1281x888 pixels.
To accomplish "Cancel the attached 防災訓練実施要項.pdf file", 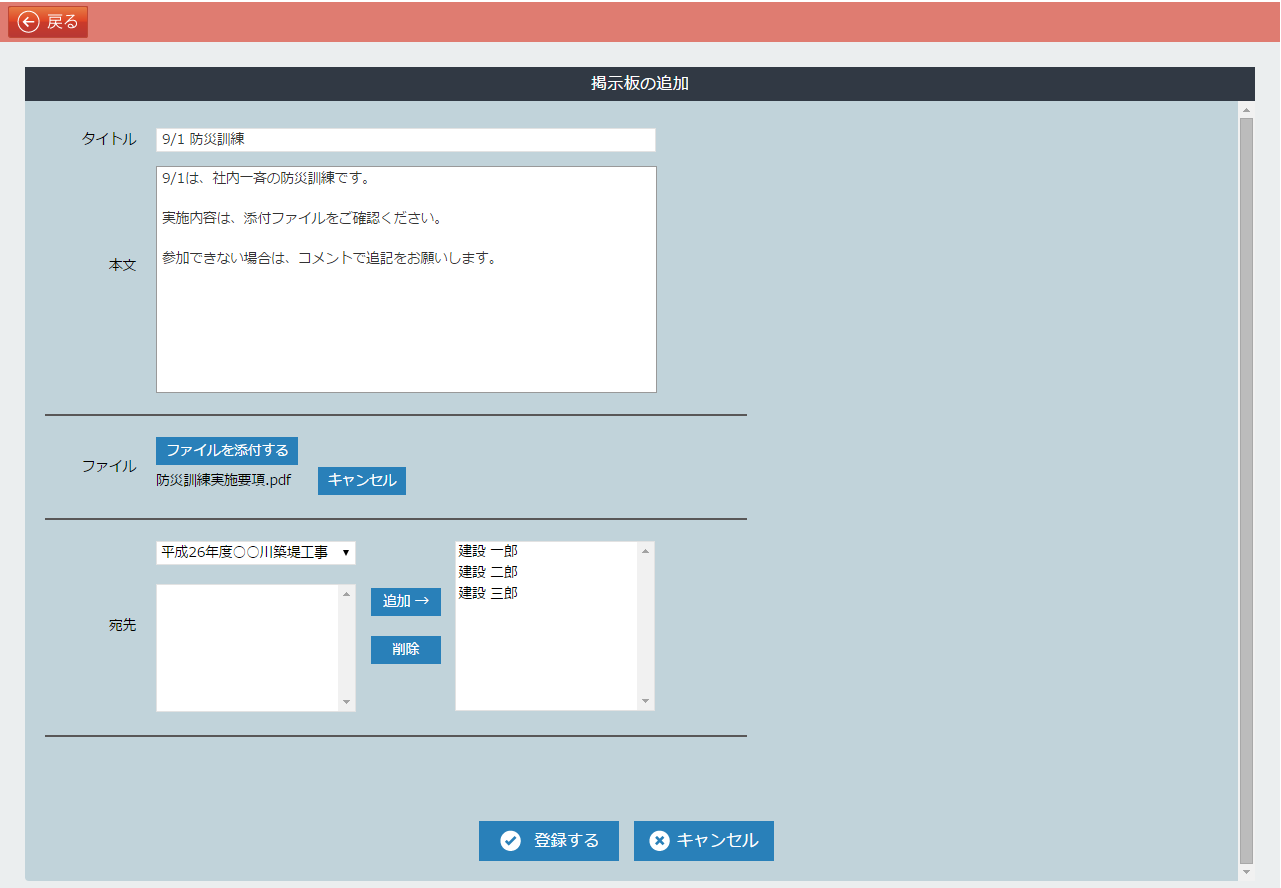I will click(362, 481).
